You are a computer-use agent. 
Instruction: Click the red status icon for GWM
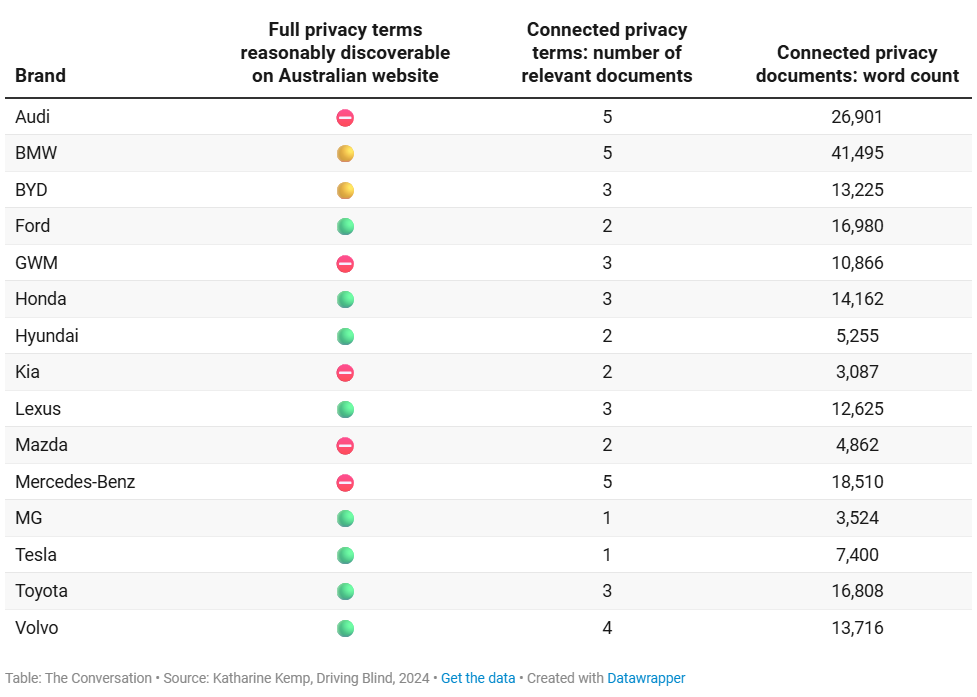coord(345,264)
